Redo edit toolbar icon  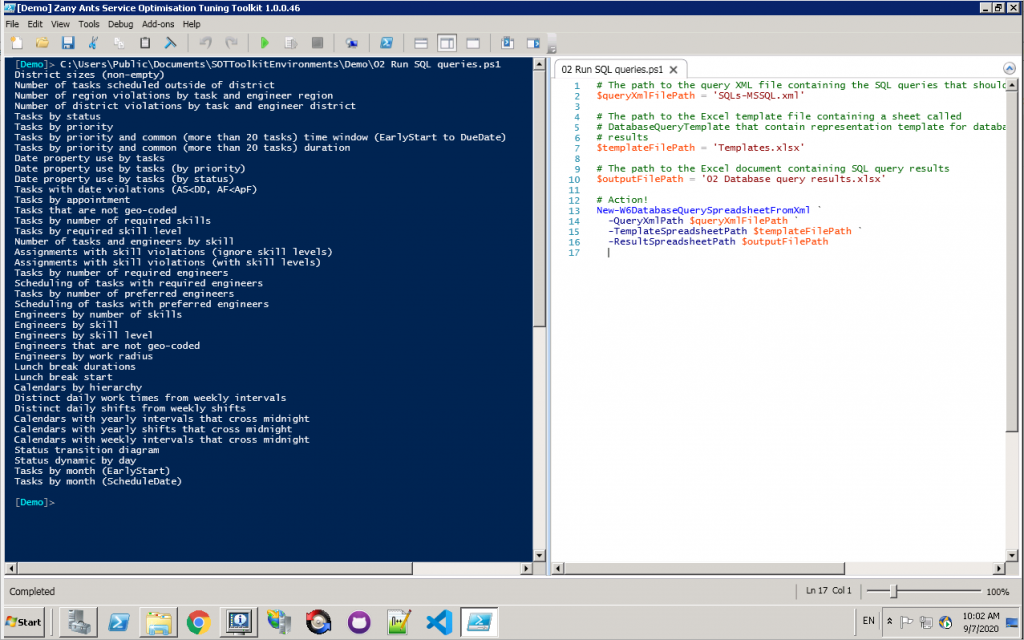click(x=231, y=43)
